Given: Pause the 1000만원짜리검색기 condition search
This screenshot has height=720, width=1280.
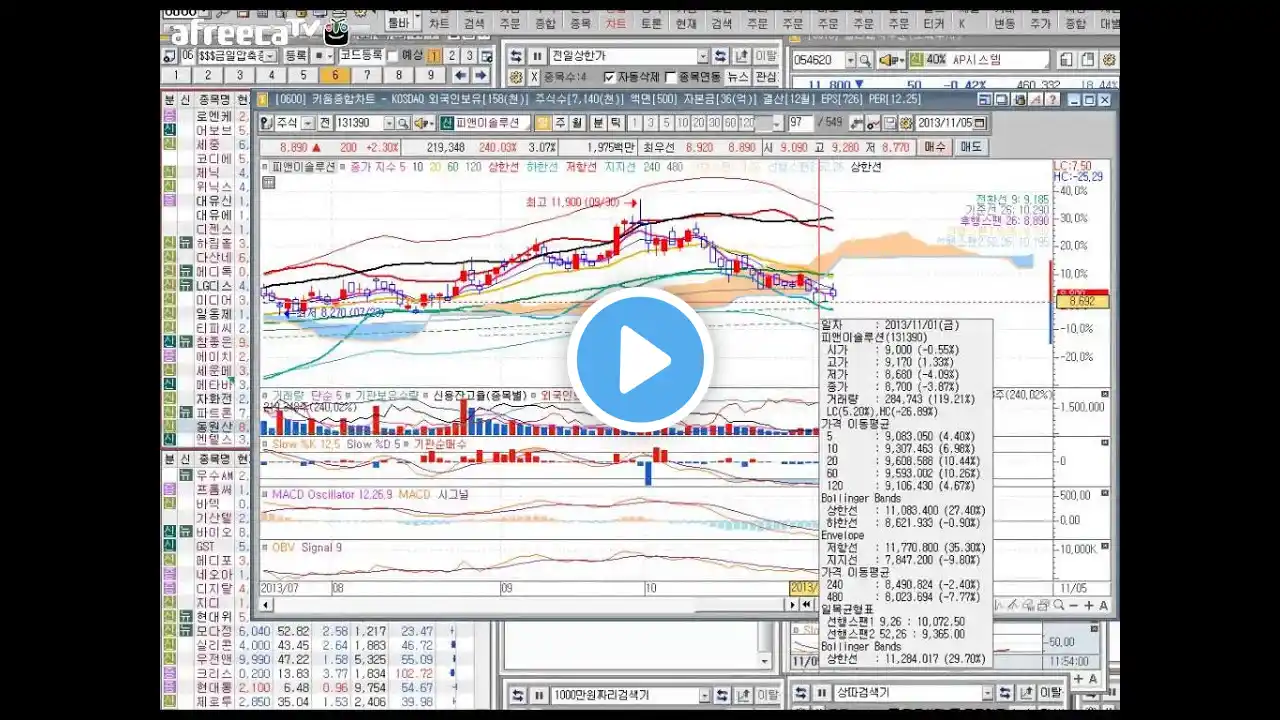Looking at the screenshot, I should pyautogui.click(x=539, y=695).
